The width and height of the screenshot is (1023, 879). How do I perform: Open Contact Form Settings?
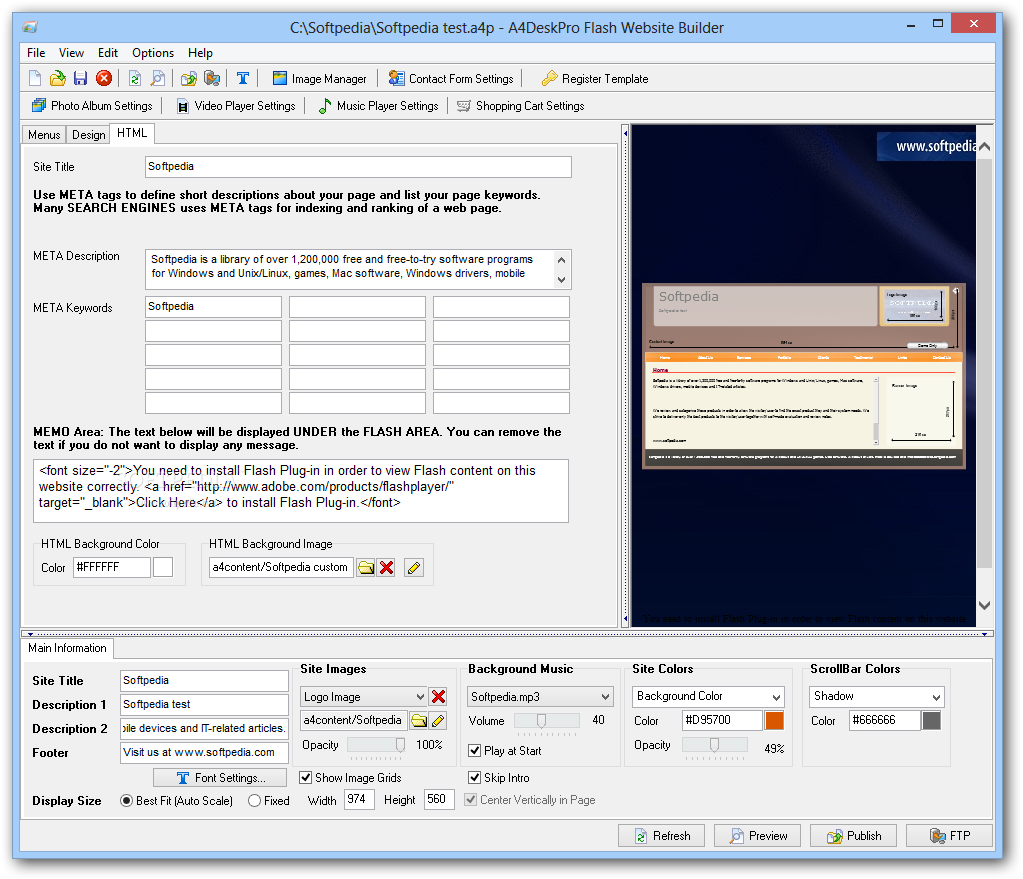point(451,79)
